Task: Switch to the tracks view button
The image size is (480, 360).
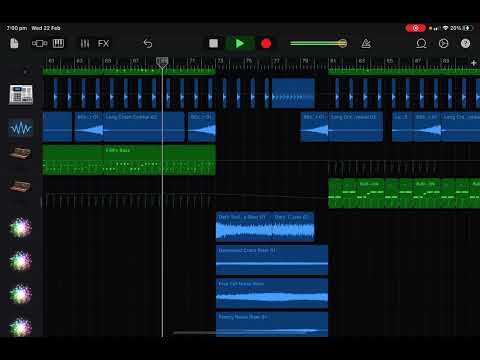Action: coord(39,43)
